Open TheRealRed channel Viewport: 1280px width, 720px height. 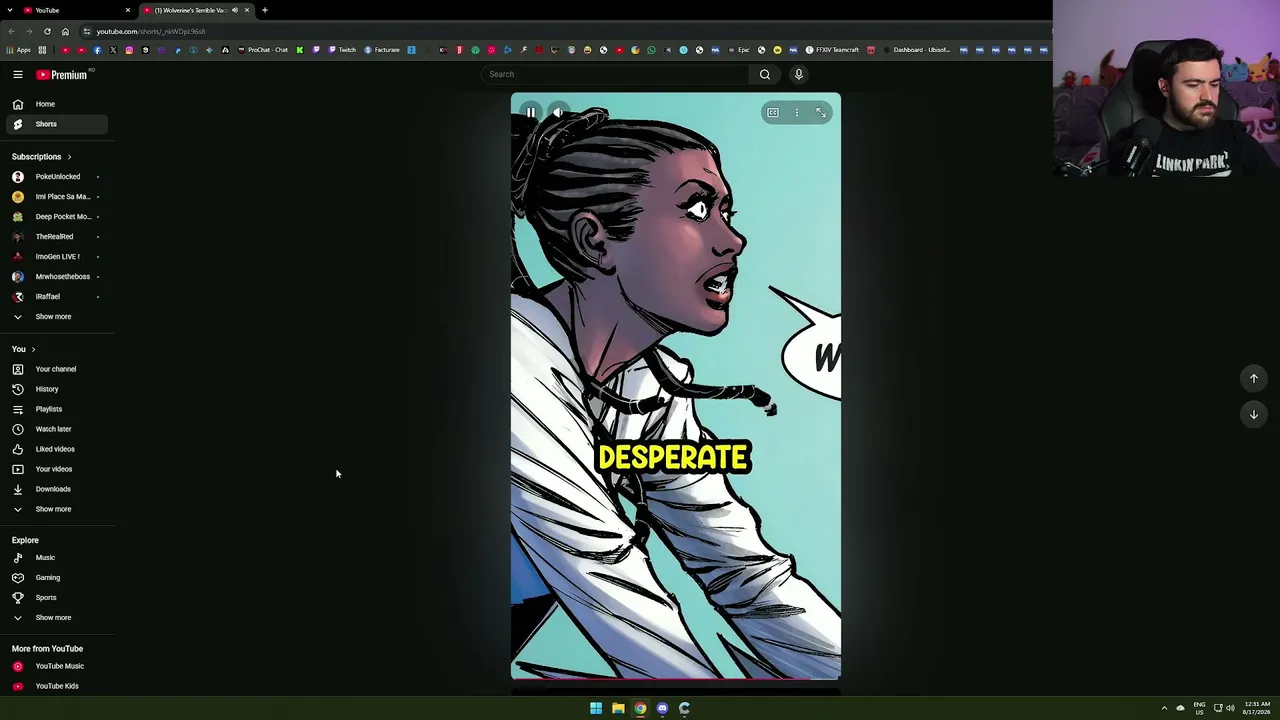tap(55, 237)
